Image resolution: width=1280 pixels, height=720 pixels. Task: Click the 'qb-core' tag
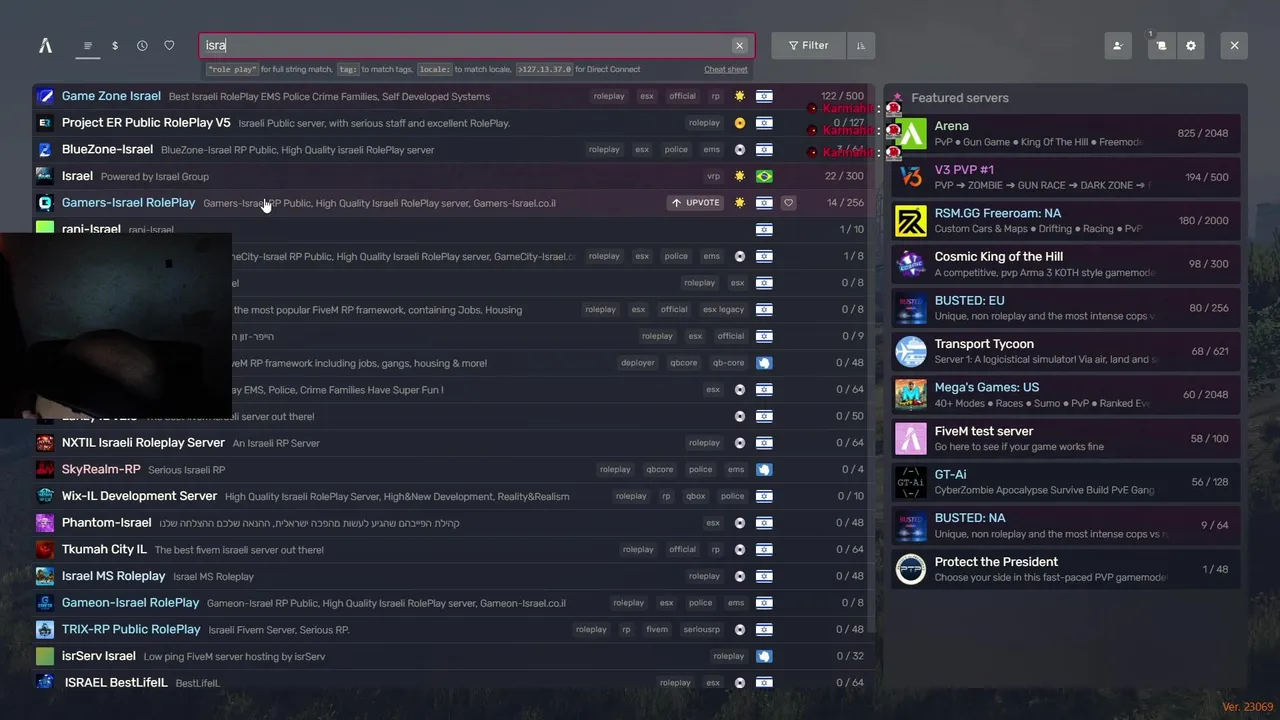pos(728,363)
